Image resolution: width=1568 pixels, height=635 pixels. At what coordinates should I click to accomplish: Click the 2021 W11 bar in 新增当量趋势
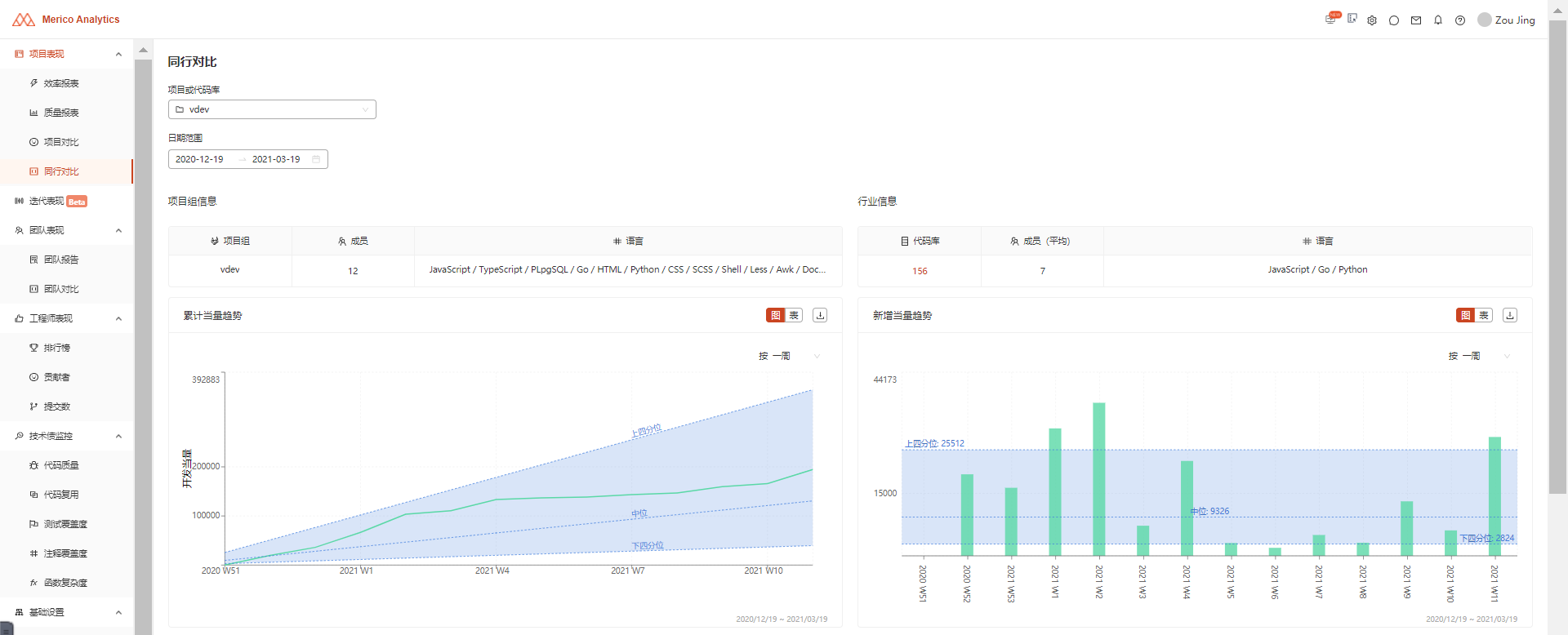click(x=1494, y=496)
